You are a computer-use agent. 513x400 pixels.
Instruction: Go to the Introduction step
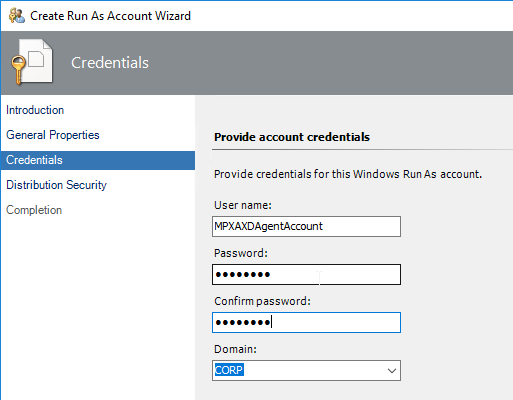click(x=35, y=110)
